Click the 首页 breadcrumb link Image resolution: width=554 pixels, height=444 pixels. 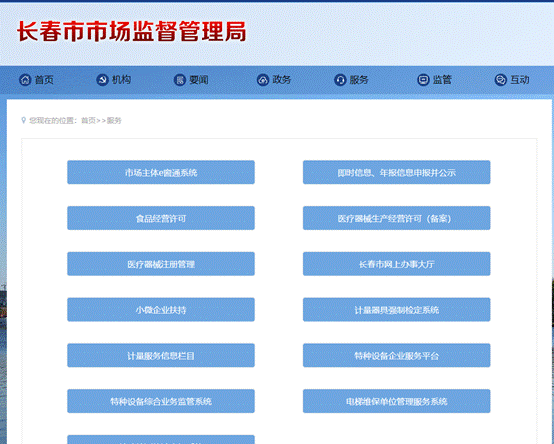(x=88, y=121)
